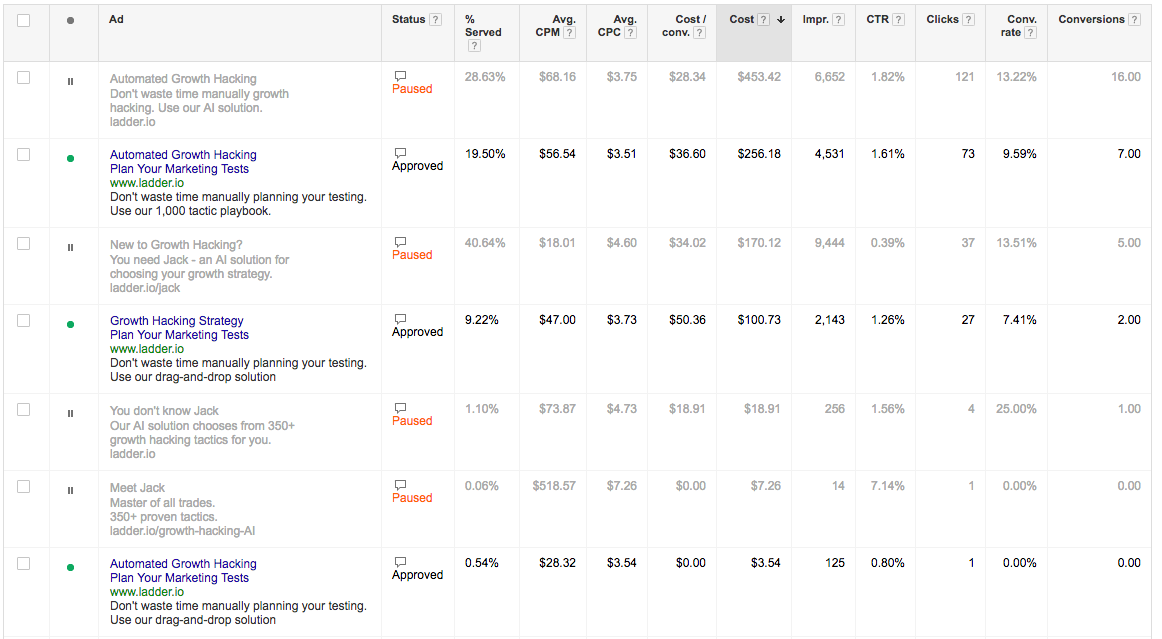Open help for the Cost column
Screen dimensions: 1162x639
coord(761,17)
